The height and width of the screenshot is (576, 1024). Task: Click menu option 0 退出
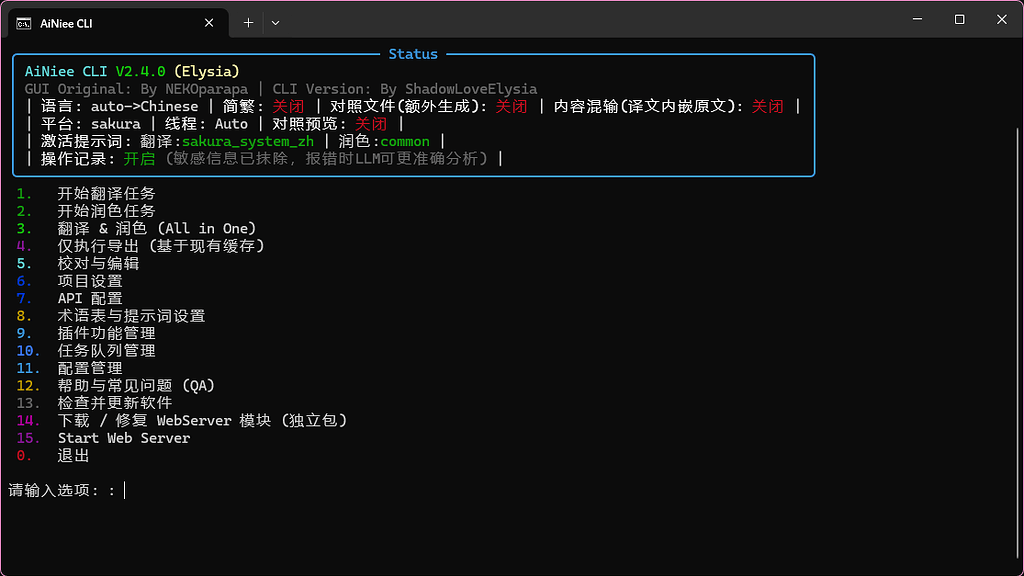[53, 456]
